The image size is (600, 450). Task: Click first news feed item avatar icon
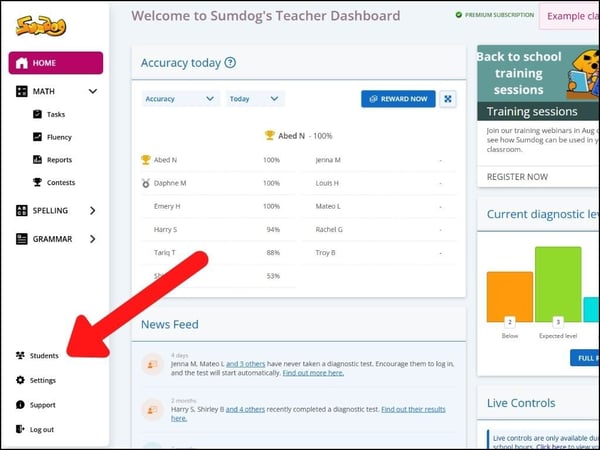pos(152,364)
